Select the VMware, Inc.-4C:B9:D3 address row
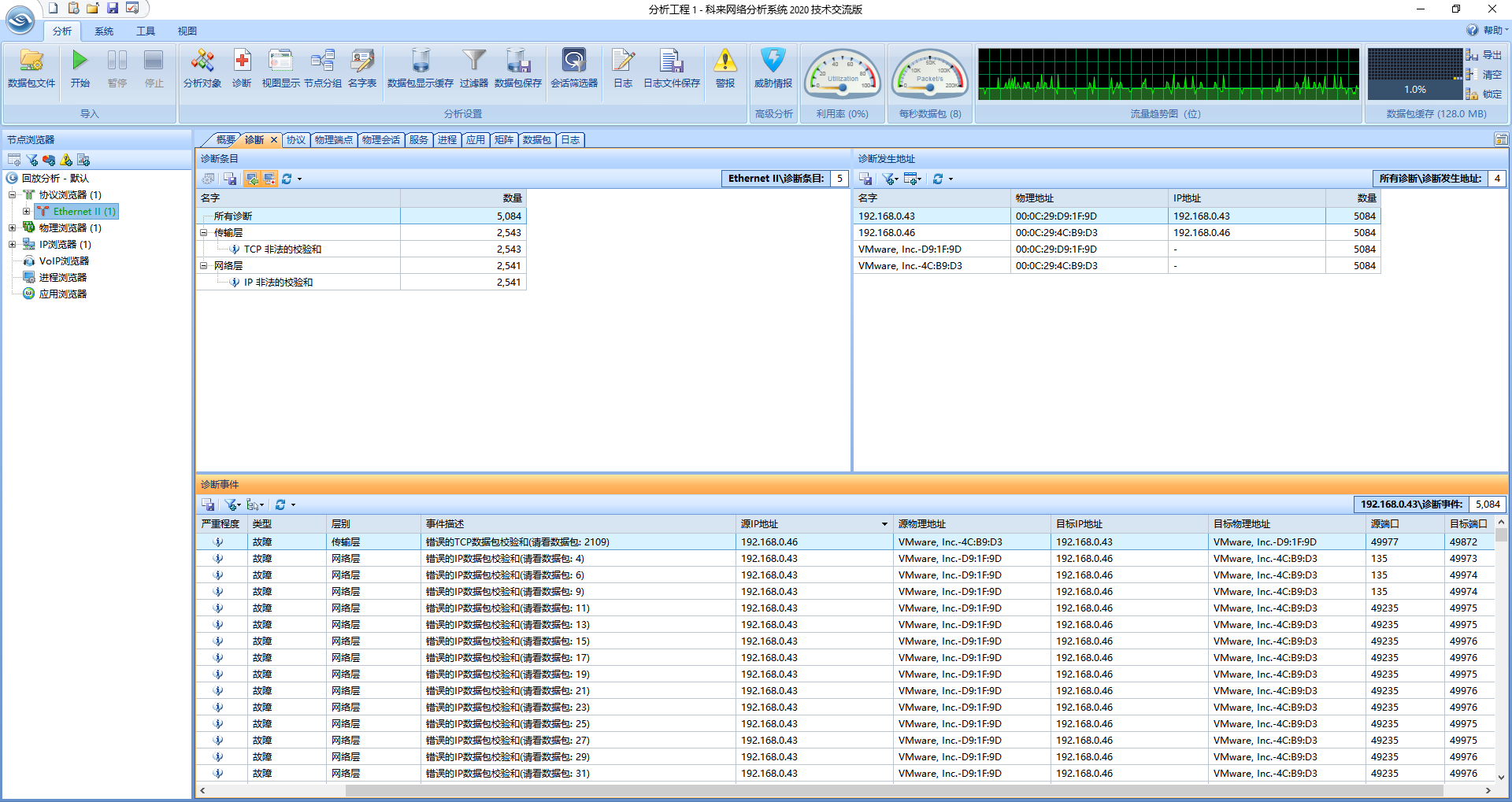1512x802 pixels. click(1117, 265)
